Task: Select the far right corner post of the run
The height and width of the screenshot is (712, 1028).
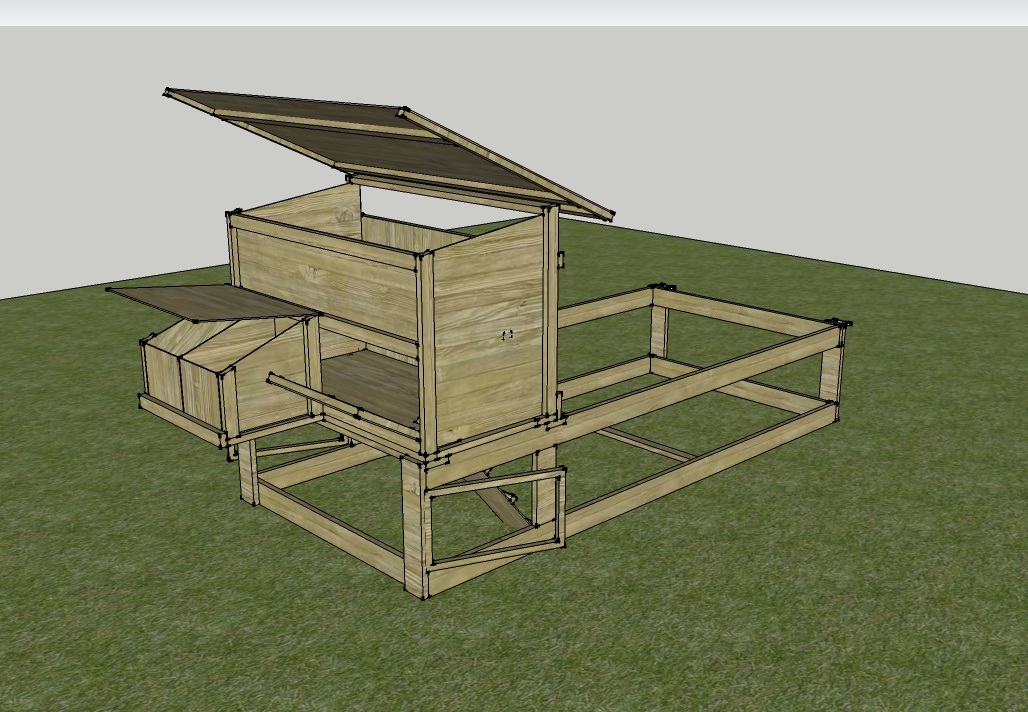Action: (x=831, y=374)
